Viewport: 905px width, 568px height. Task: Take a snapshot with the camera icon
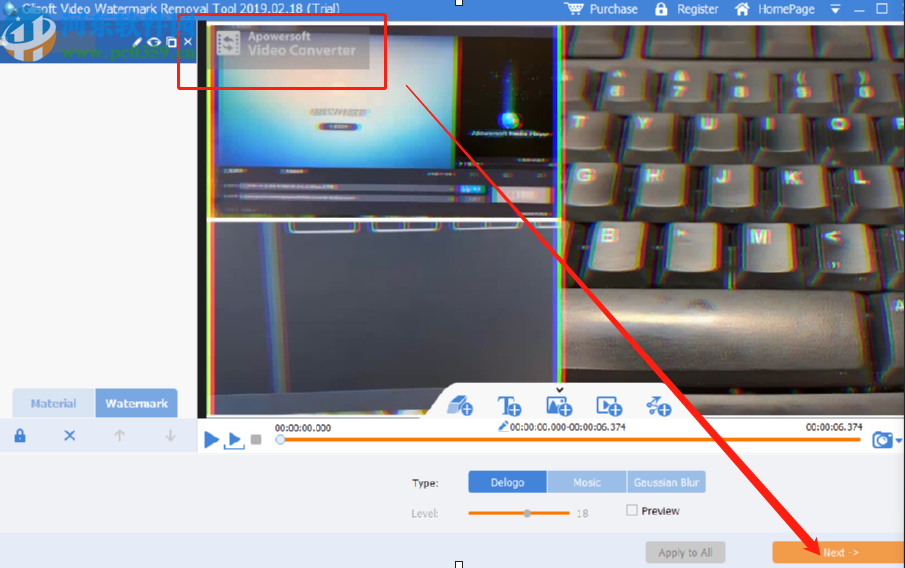[882, 440]
